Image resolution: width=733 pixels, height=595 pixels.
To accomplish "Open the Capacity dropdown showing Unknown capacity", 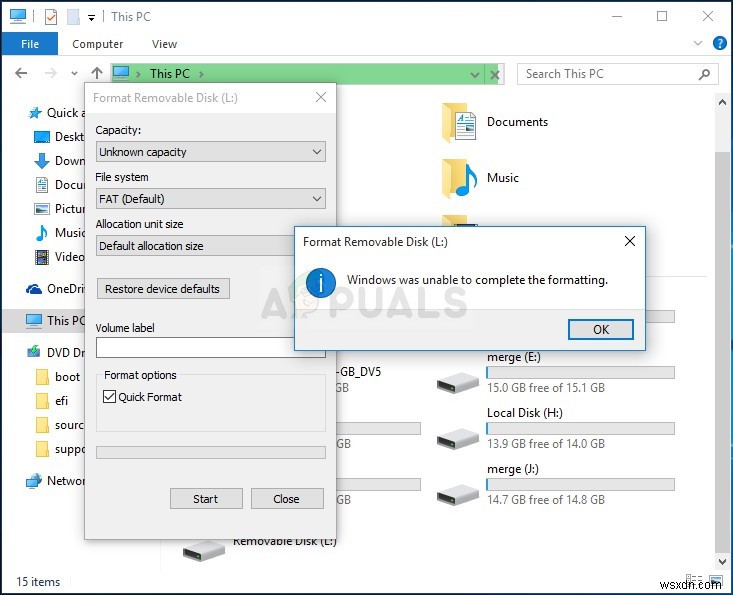I will pos(210,152).
